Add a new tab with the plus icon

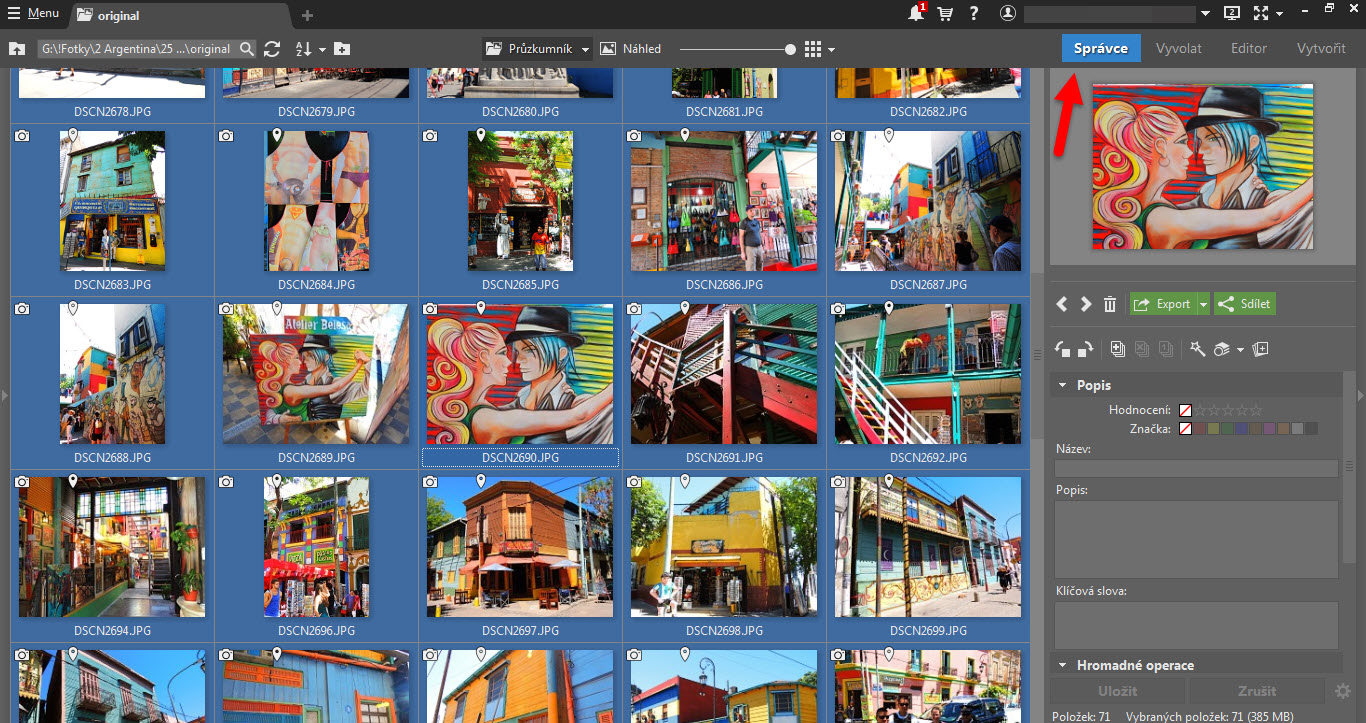307,15
